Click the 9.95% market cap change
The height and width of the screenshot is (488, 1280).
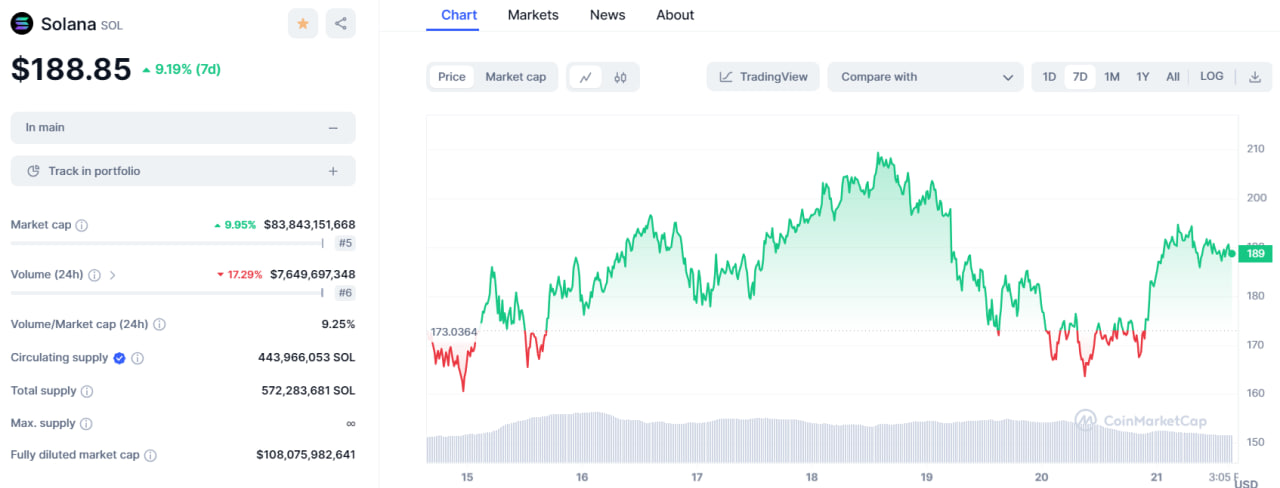[235, 225]
